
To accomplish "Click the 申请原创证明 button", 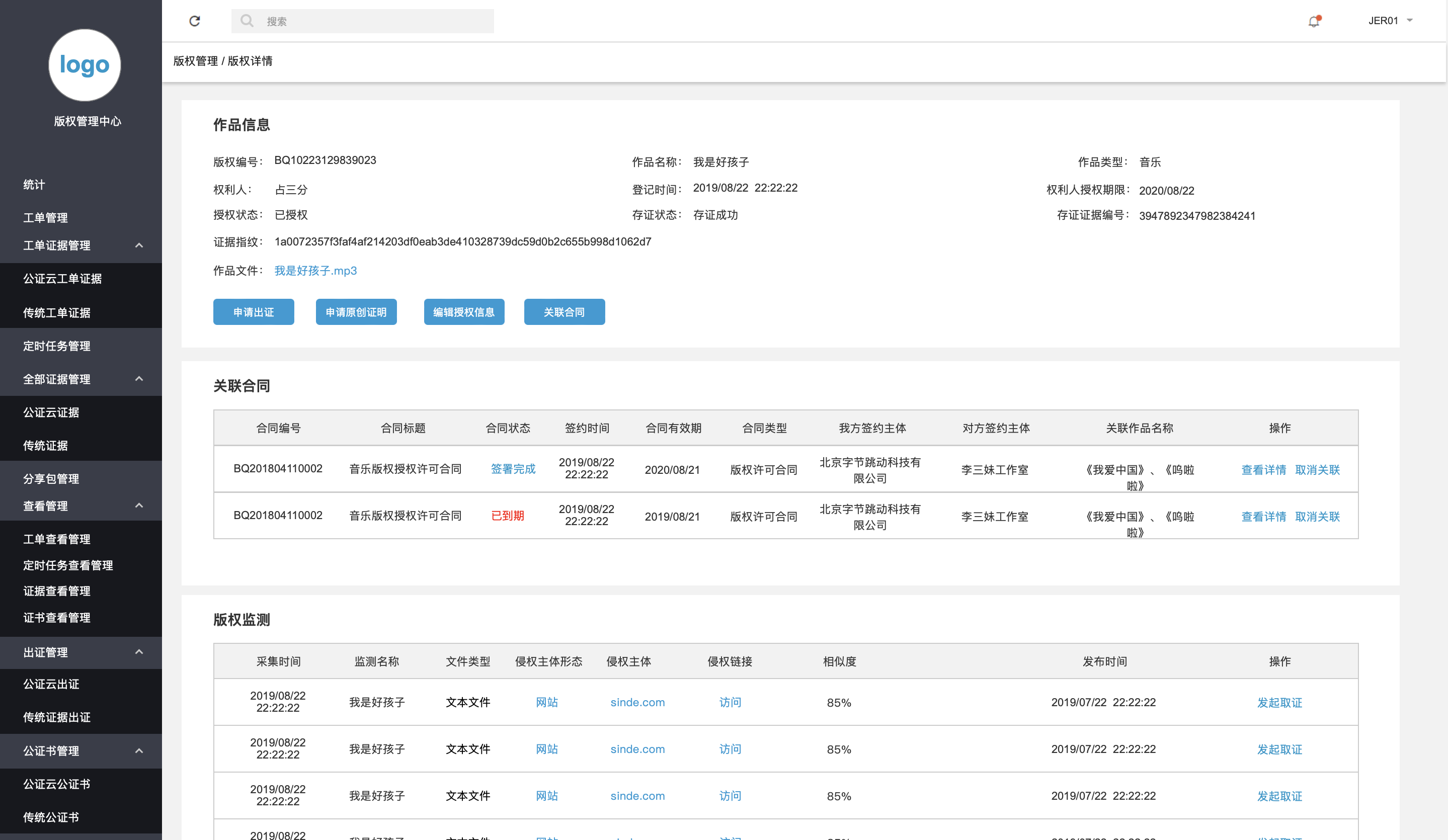I will pos(356,312).
